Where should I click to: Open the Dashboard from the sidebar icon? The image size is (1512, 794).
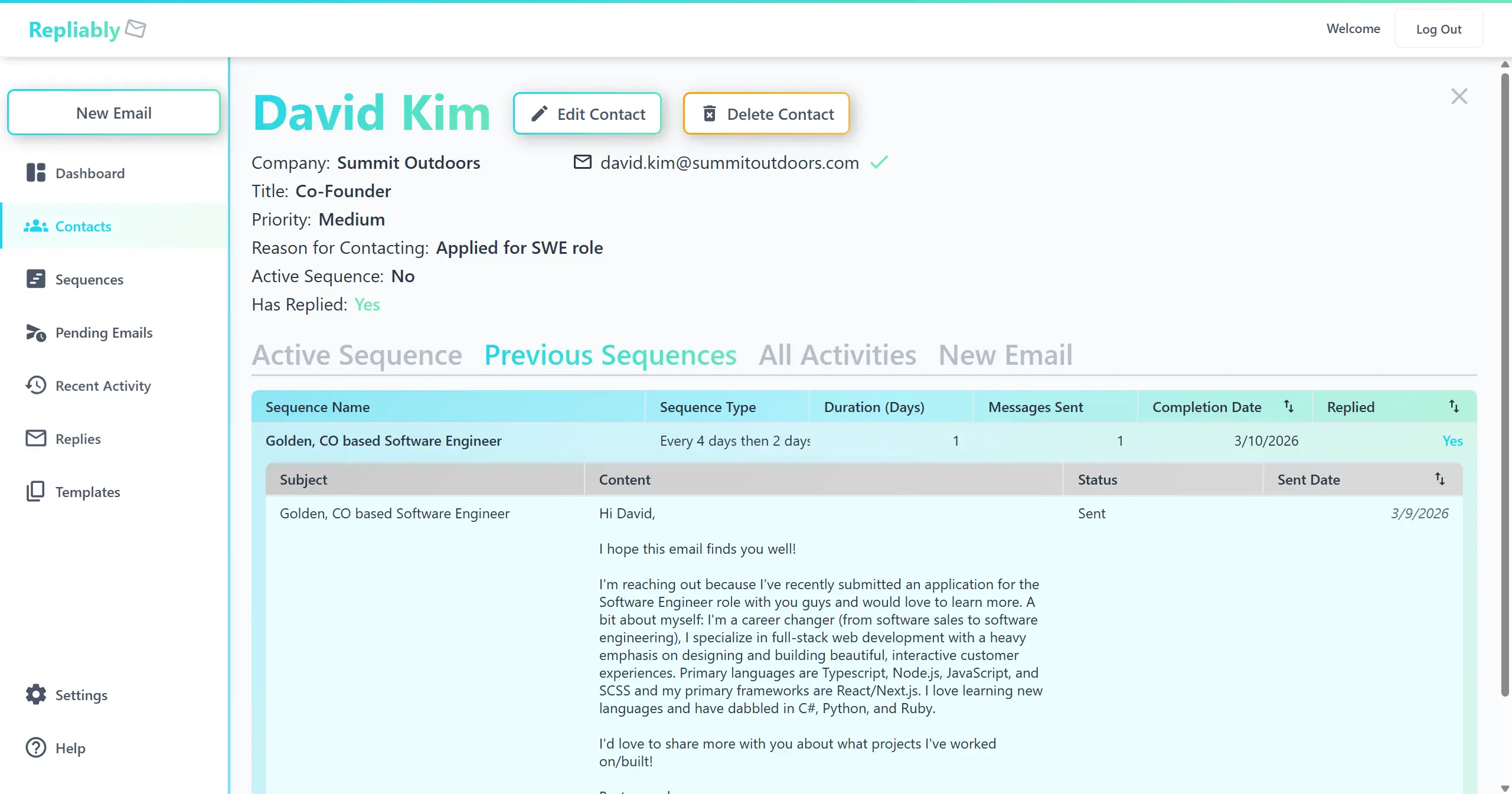(35, 173)
